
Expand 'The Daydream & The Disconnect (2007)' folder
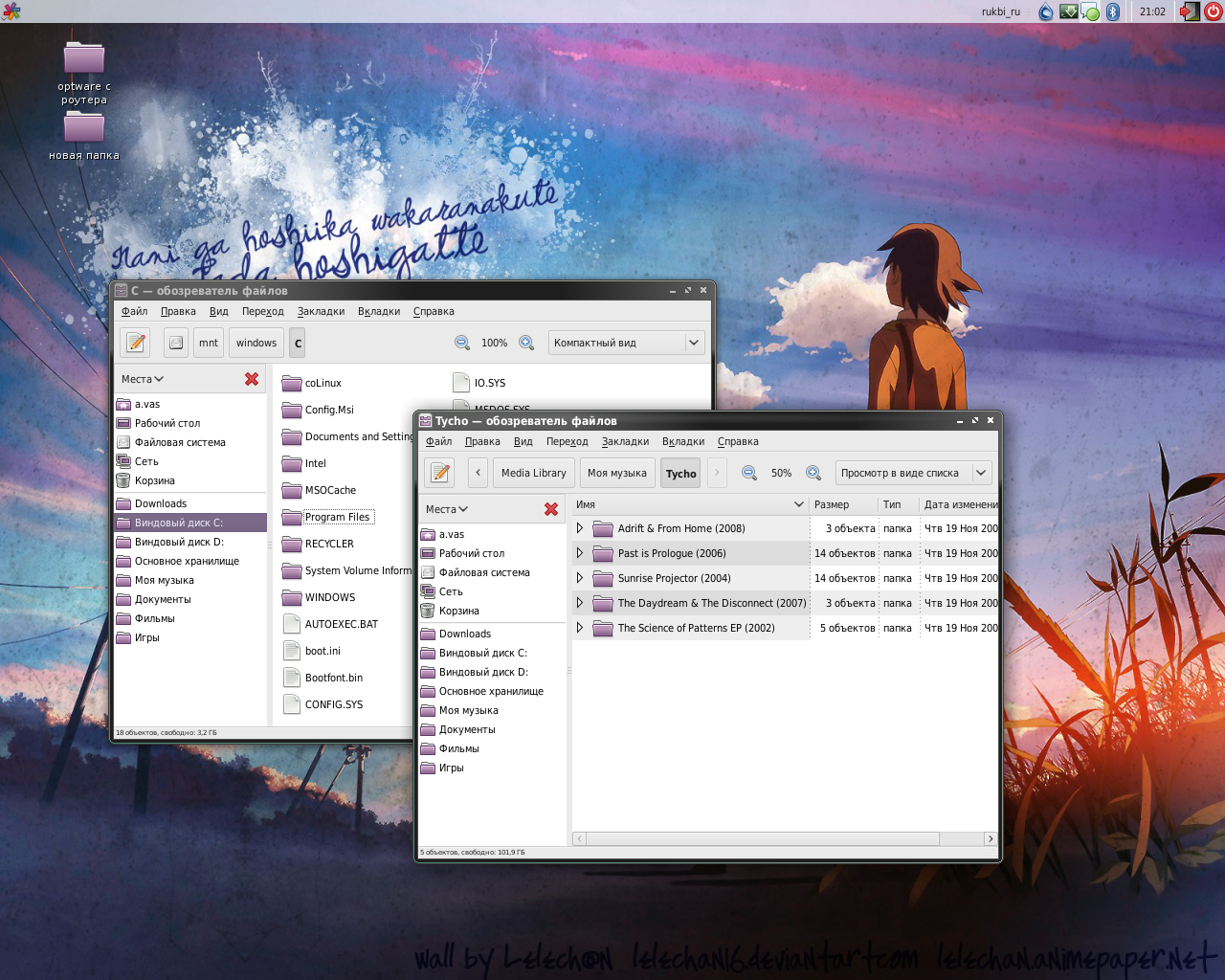click(x=580, y=602)
